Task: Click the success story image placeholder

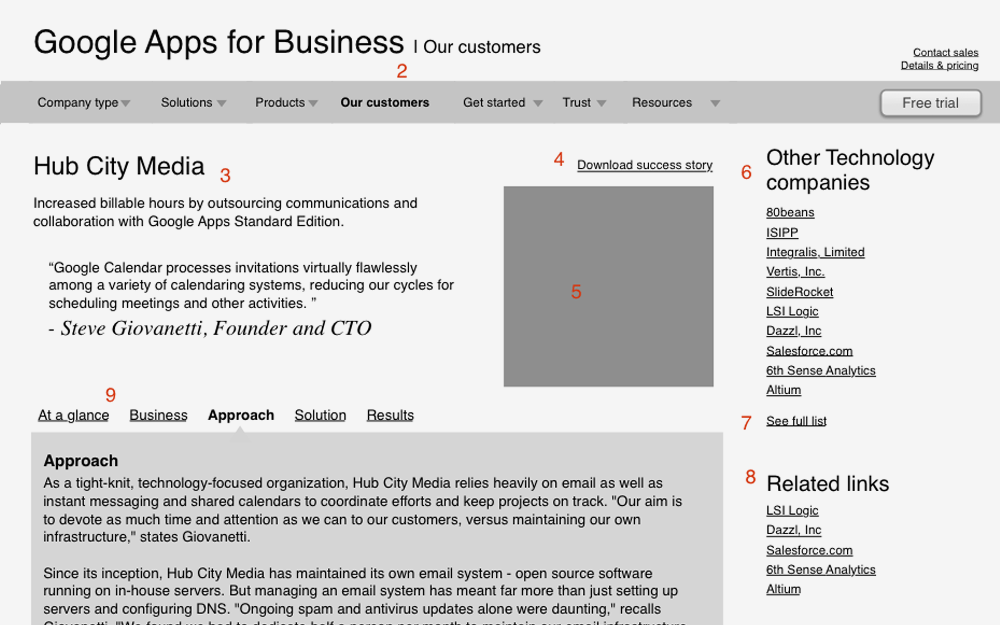Action: click(x=608, y=285)
